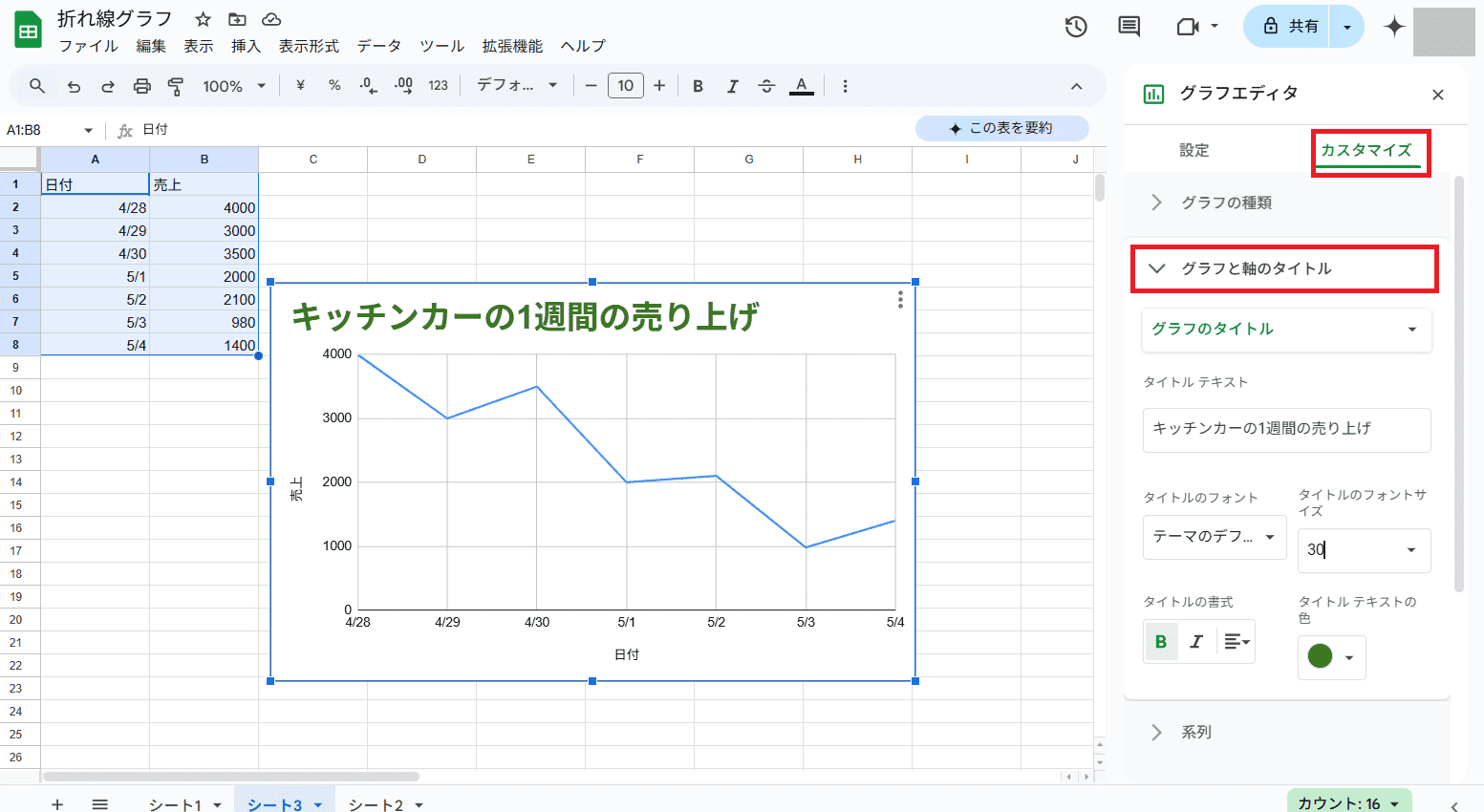Image resolution: width=1484 pixels, height=812 pixels.
Task: Click the タイトル テキスト input field
Action: coord(1286,429)
